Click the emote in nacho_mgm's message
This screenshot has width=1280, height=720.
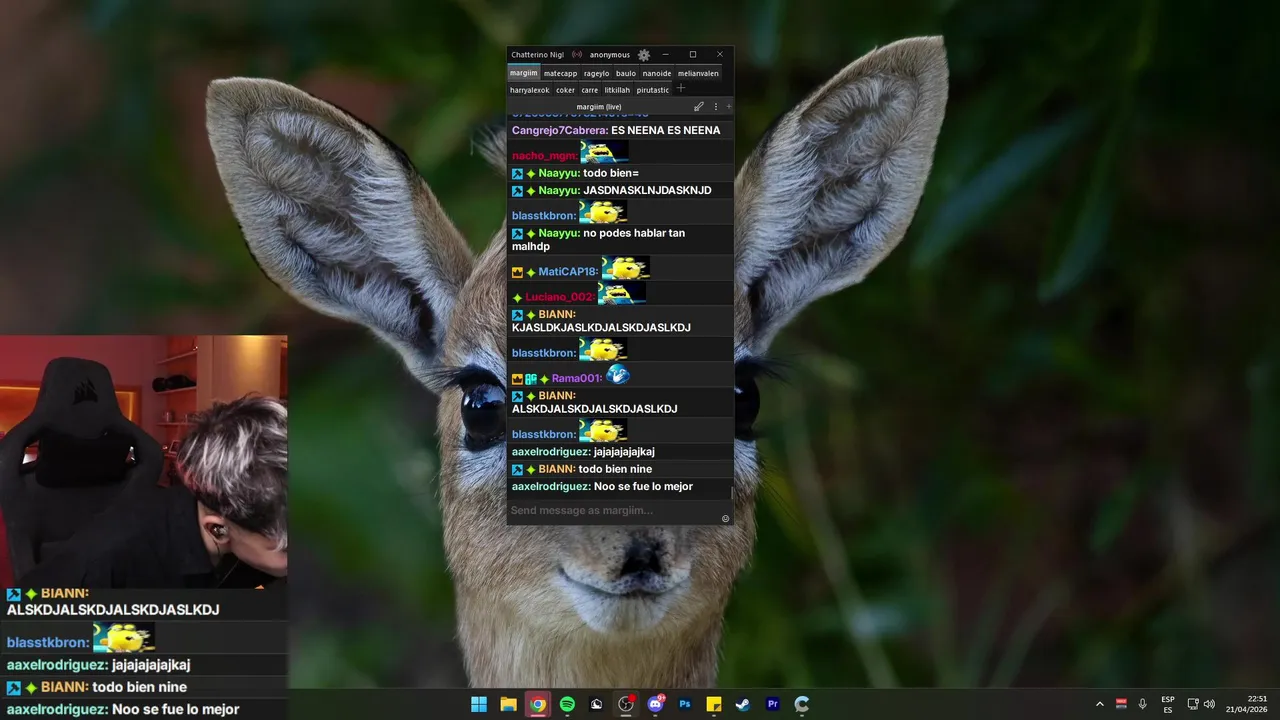pyautogui.click(x=604, y=152)
